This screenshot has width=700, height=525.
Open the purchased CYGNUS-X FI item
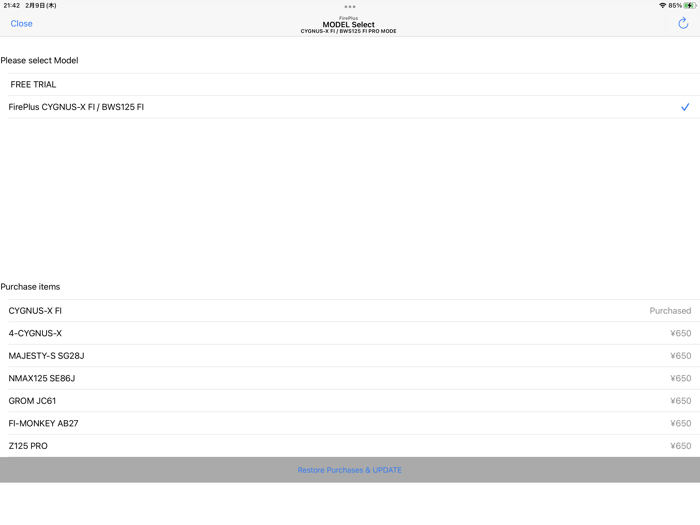350,311
